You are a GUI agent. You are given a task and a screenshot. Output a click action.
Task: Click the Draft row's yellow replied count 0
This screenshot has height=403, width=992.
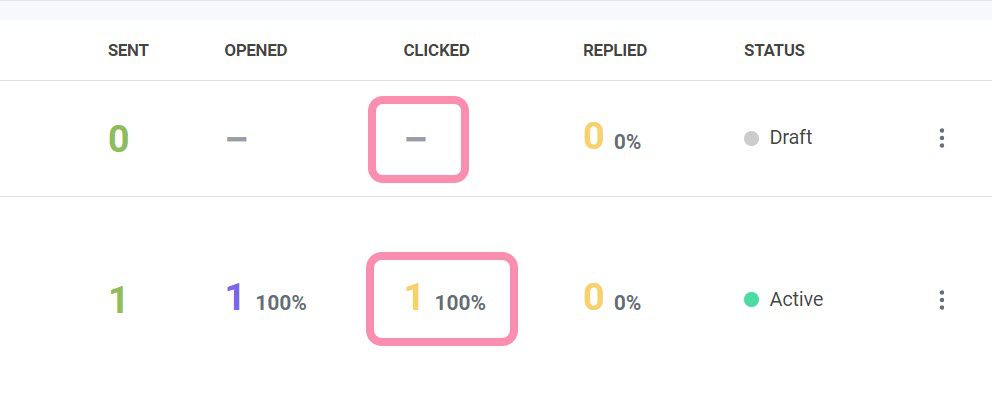pos(594,136)
